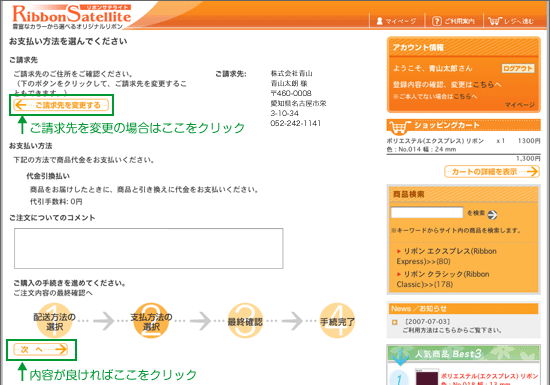
Task: Click the [2007-07-03] news date
Action: [x=427, y=322]
